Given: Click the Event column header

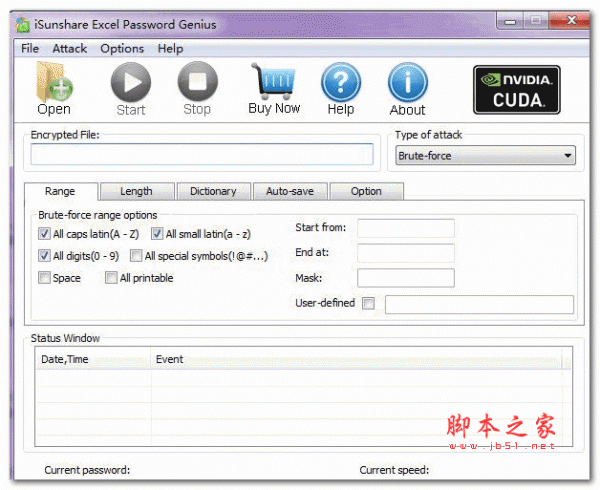Looking at the screenshot, I should tap(356, 359).
